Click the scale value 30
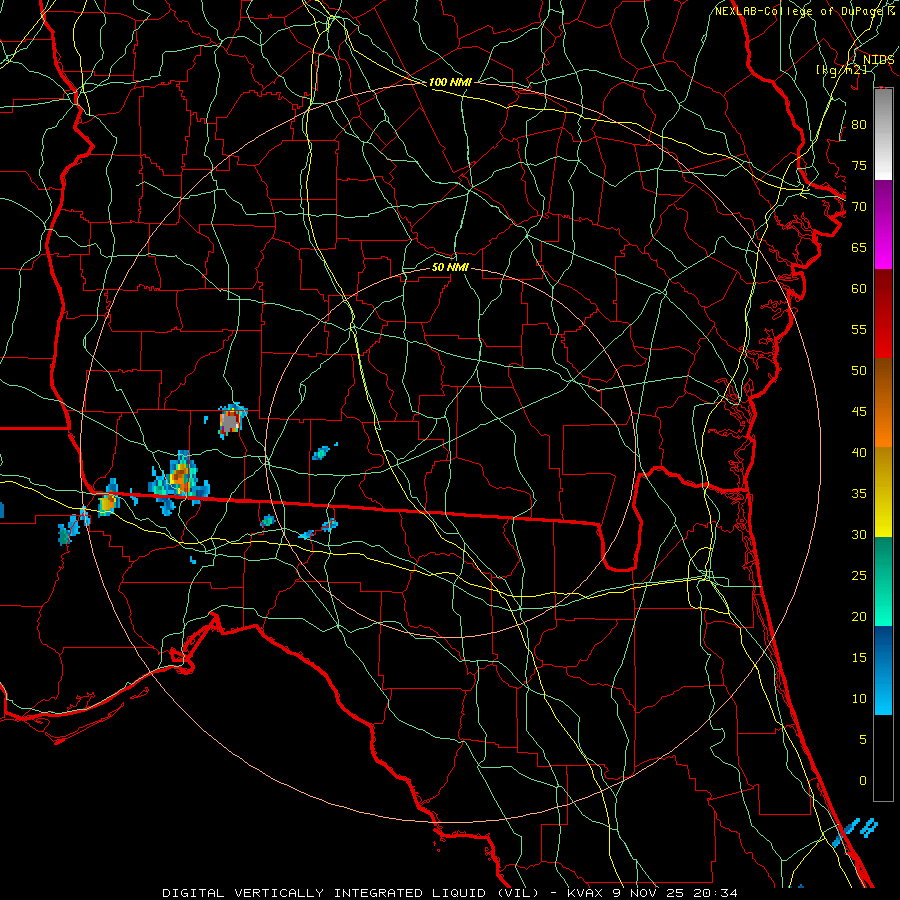 859,534
